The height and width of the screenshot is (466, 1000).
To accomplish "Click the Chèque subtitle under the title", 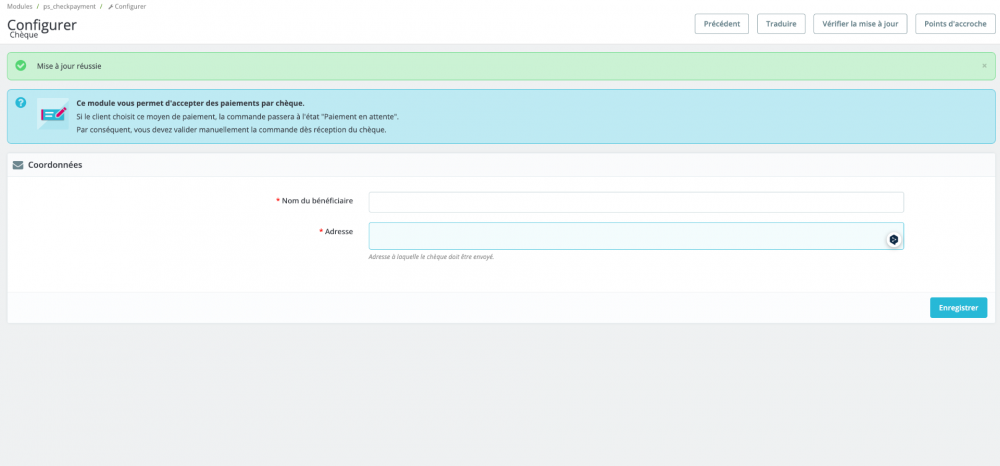I will (24, 36).
